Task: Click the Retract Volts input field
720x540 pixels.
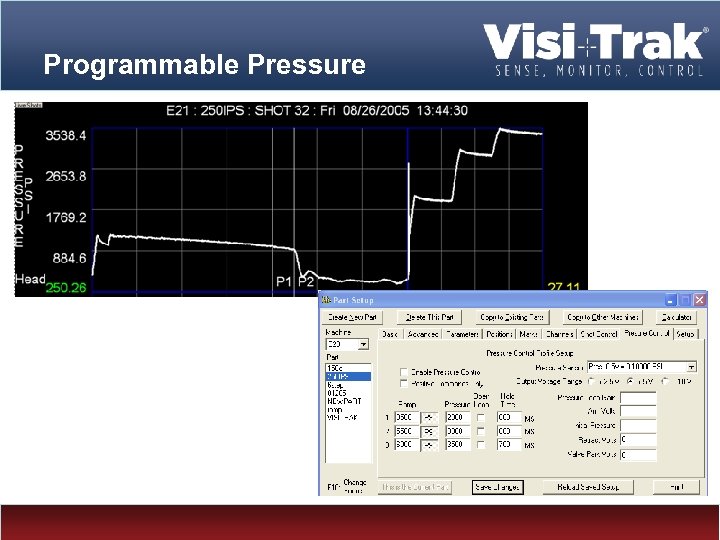Action: click(638, 440)
